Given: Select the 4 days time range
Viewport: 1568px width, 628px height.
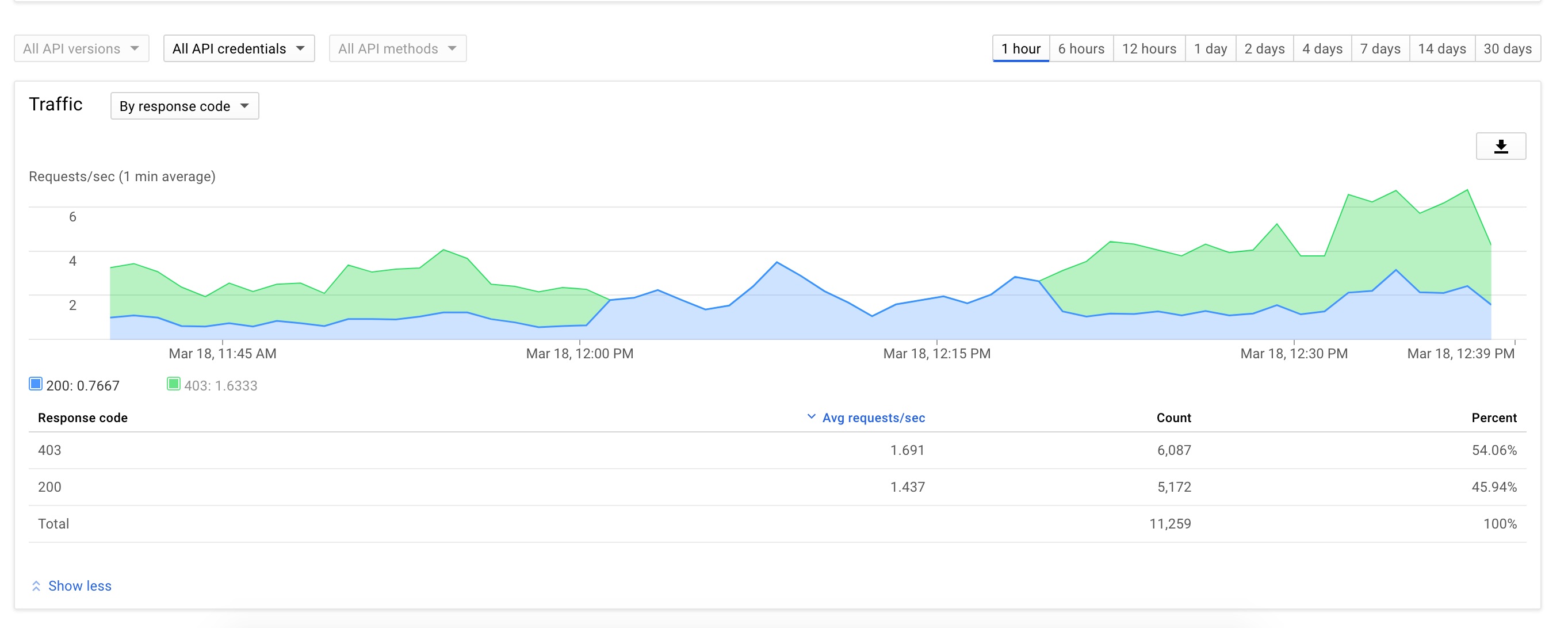Looking at the screenshot, I should tap(1322, 49).
